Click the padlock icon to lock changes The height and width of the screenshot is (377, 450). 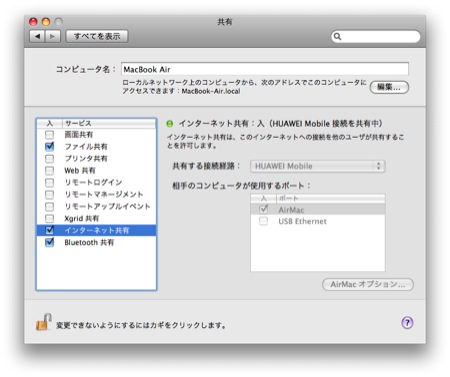pos(44,322)
